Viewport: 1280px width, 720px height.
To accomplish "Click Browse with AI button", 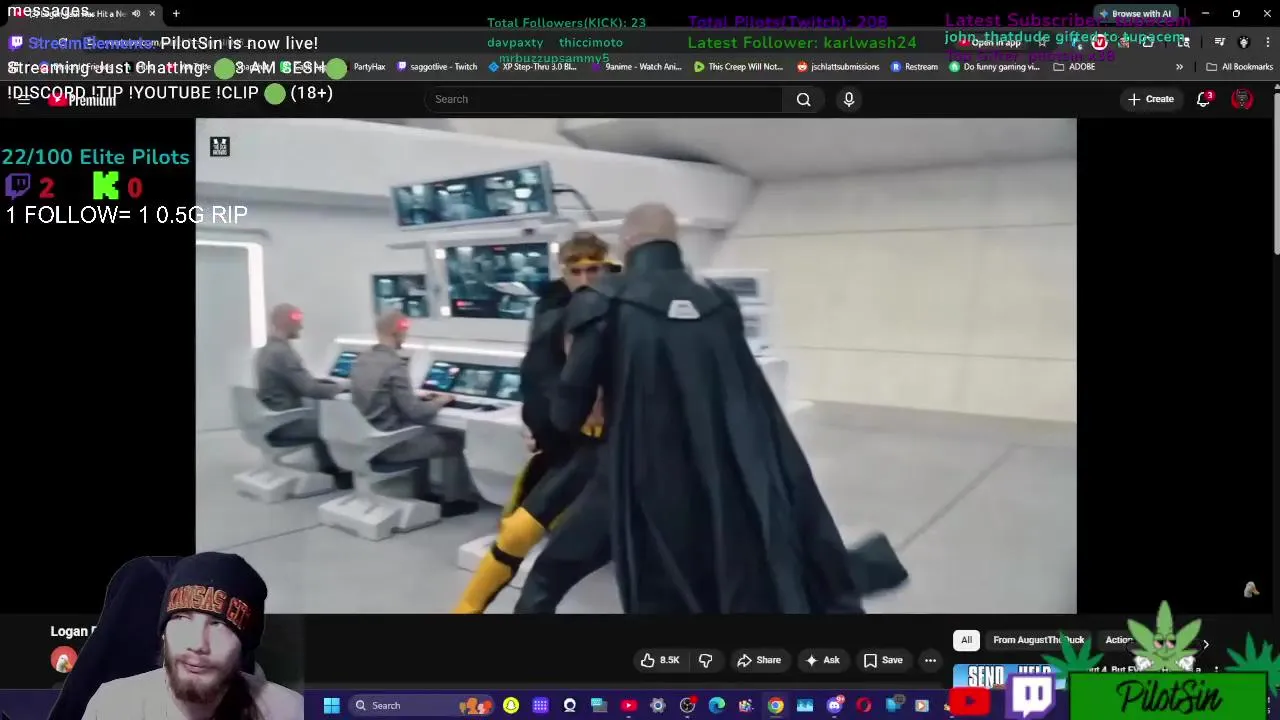I will click(x=1135, y=14).
